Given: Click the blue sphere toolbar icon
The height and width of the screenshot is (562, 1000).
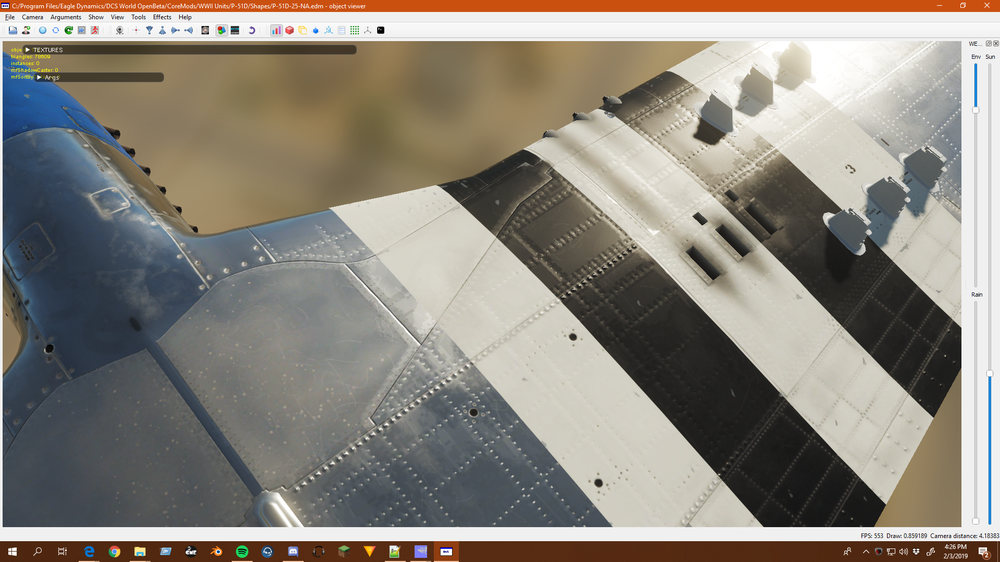Looking at the screenshot, I should click(42, 30).
